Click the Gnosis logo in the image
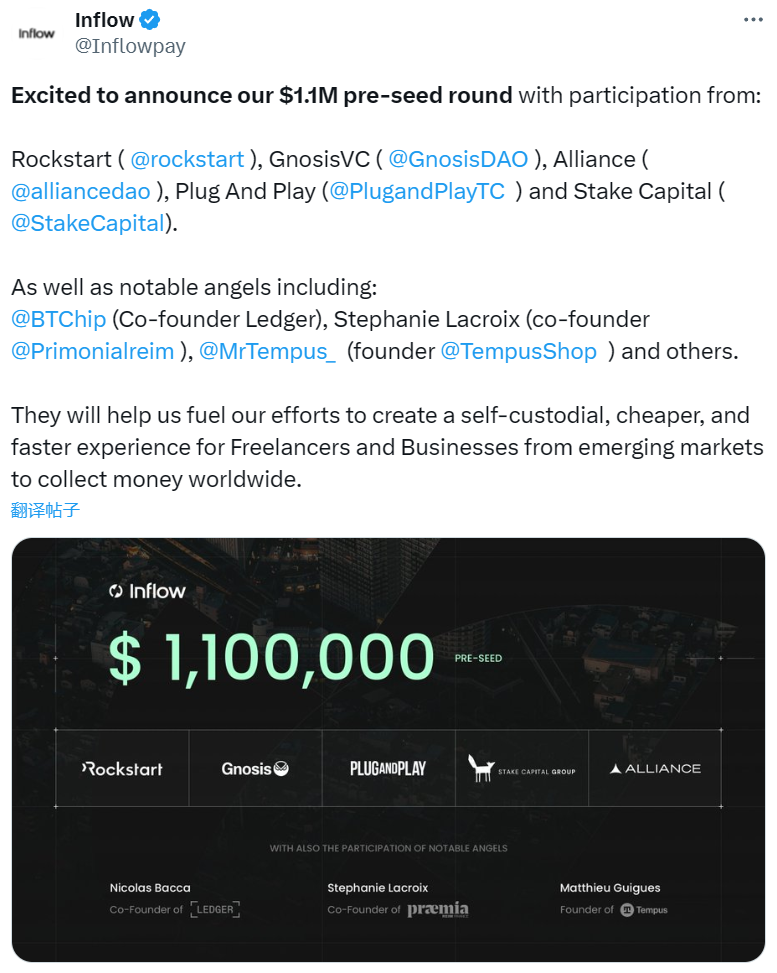The height and width of the screenshot is (973, 777). tap(255, 768)
